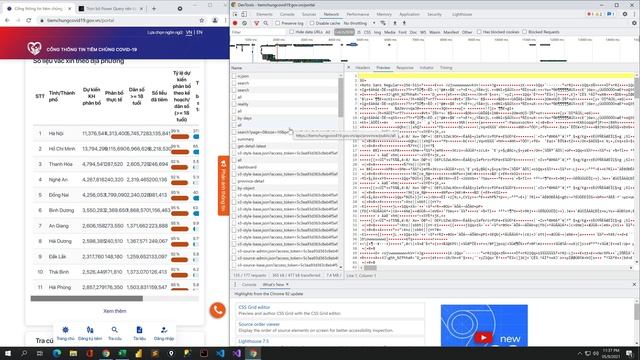Click the red record network log button
This screenshot has height=360, width=640.
[x=235, y=23]
